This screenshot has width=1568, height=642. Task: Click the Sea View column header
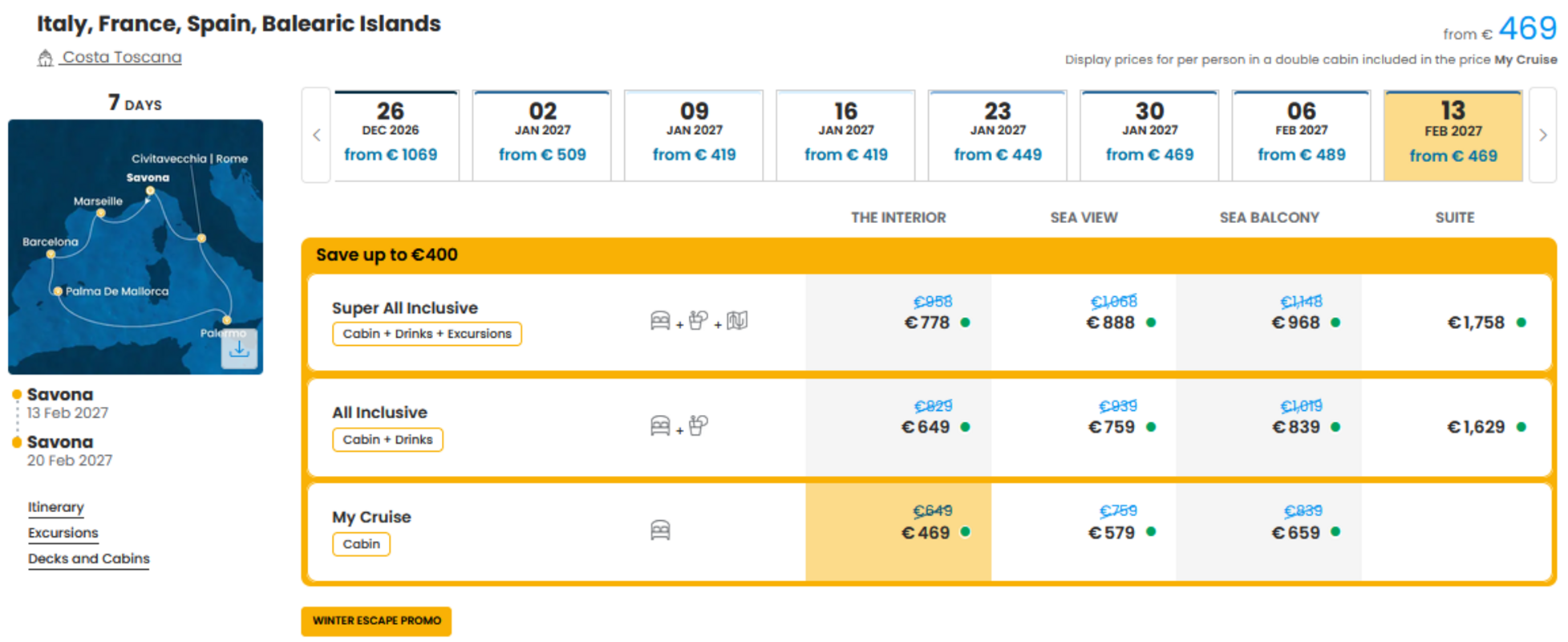click(1084, 217)
